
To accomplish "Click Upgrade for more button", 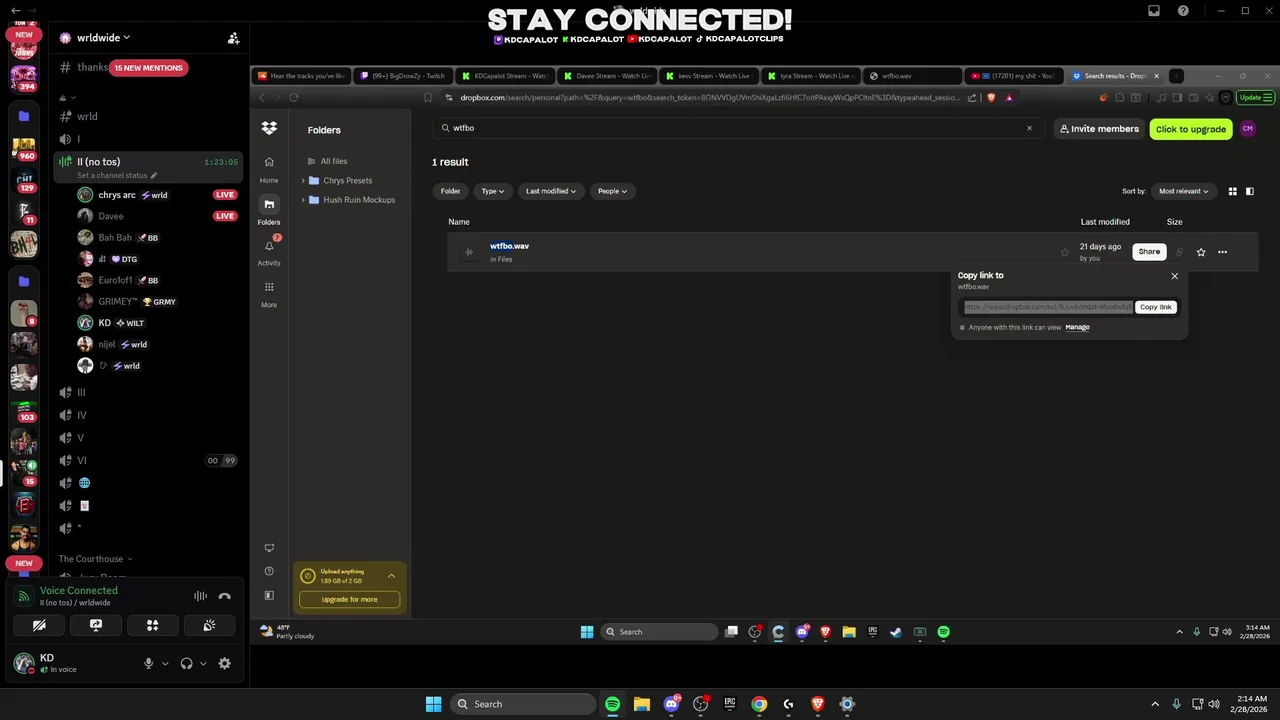I will click(x=349, y=599).
